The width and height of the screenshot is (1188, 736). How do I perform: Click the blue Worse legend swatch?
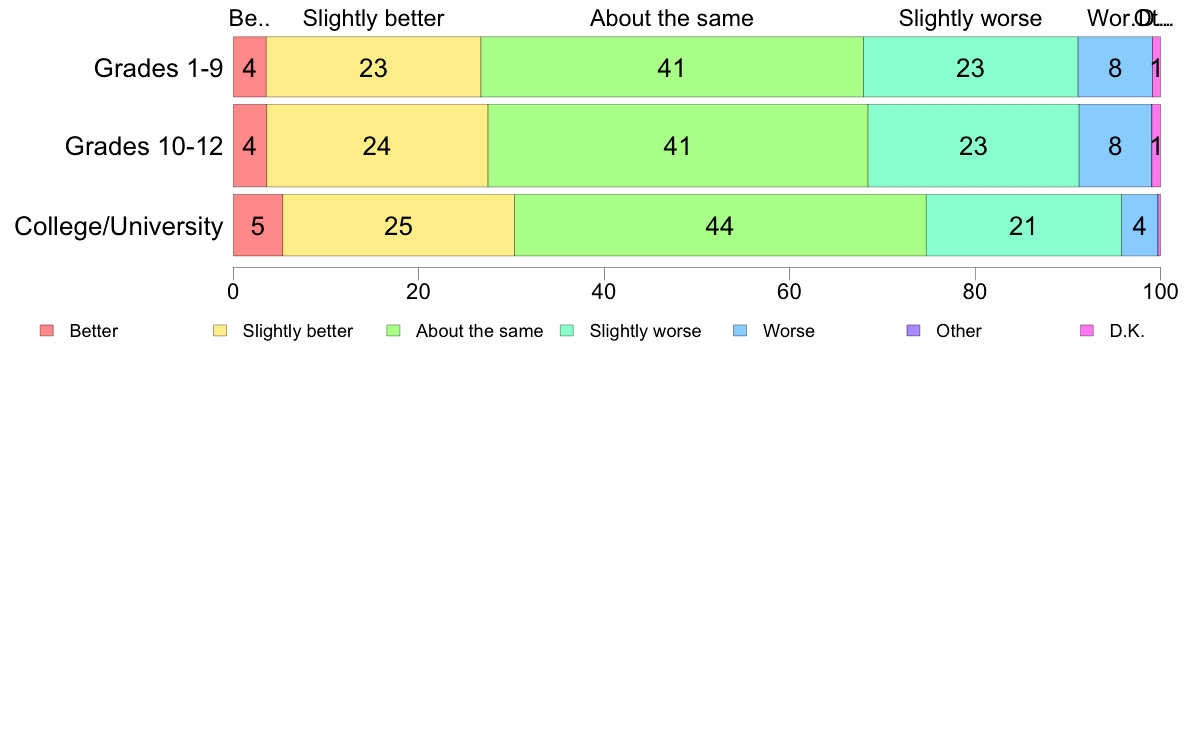tap(740, 330)
